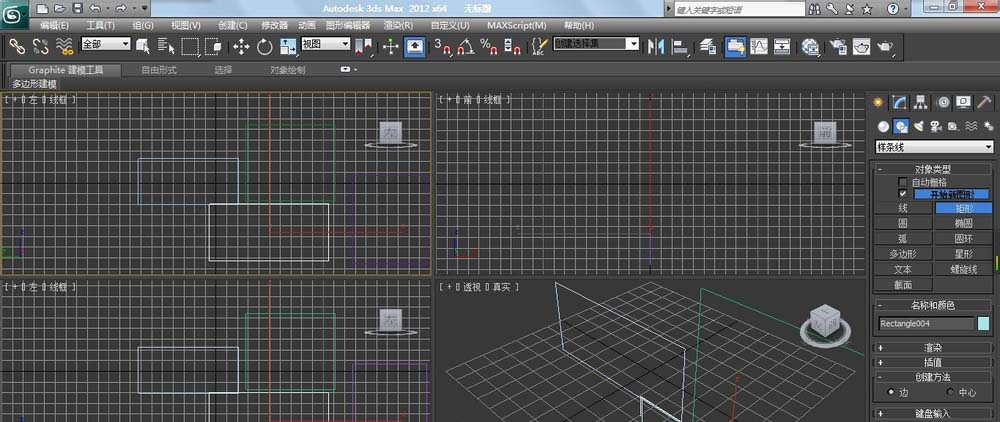The width and height of the screenshot is (1000, 422).
Task: Click the Select and Link chain icon
Action: [17, 46]
